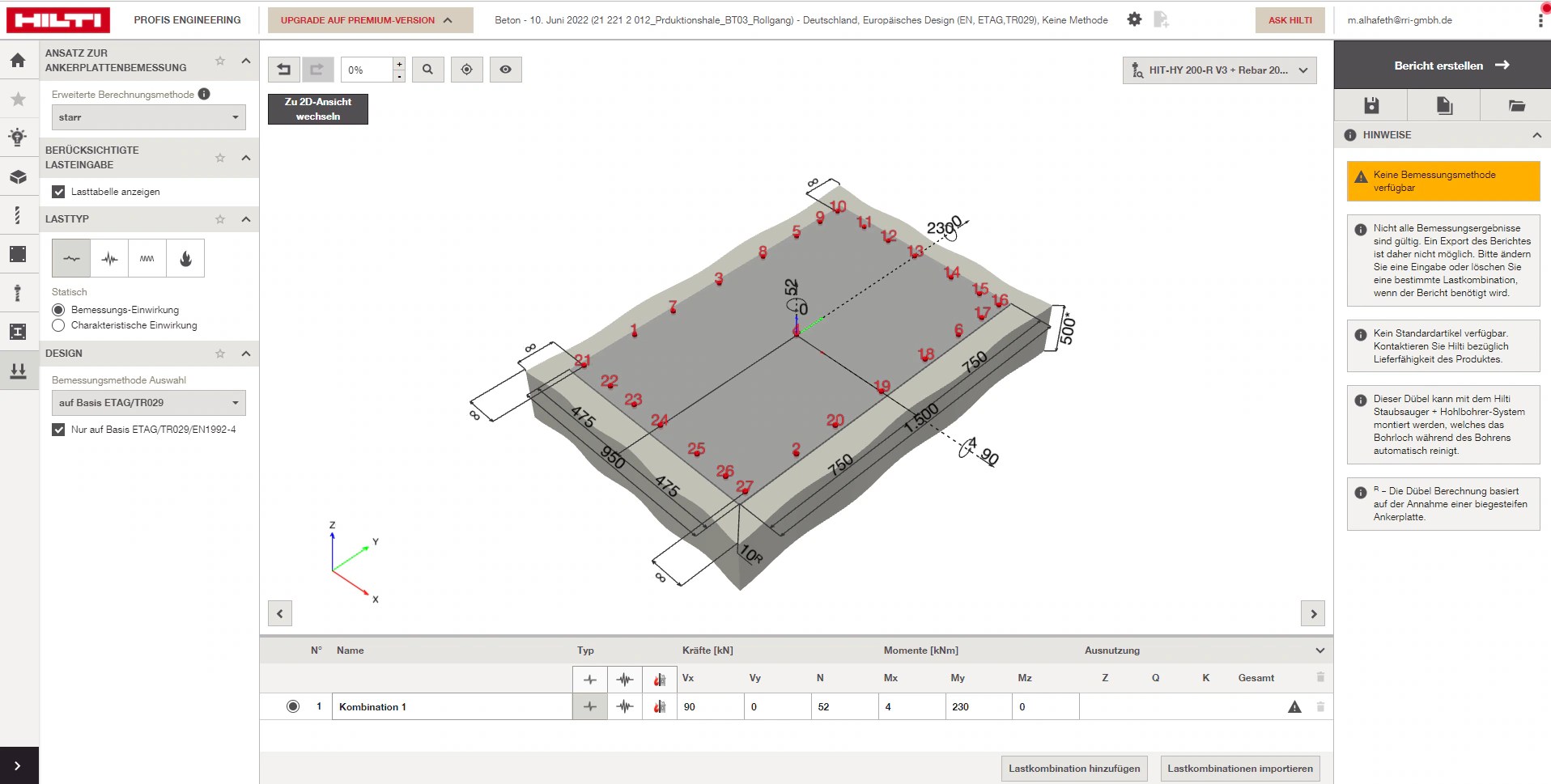Image resolution: width=1551 pixels, height=784 pixels.
Task: Collapse the Lasttyp section
Action: coord(246,219)
